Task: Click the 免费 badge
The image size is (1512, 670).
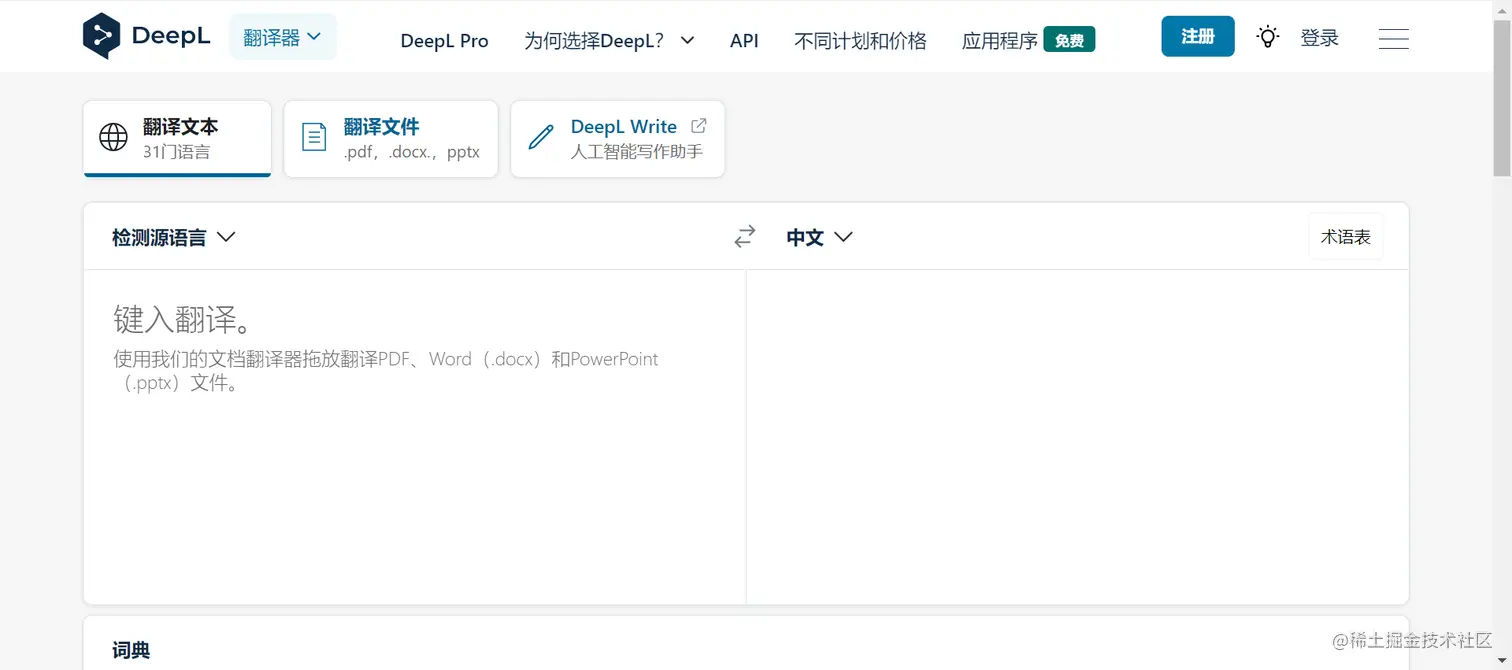Action: coord(1069,40)
